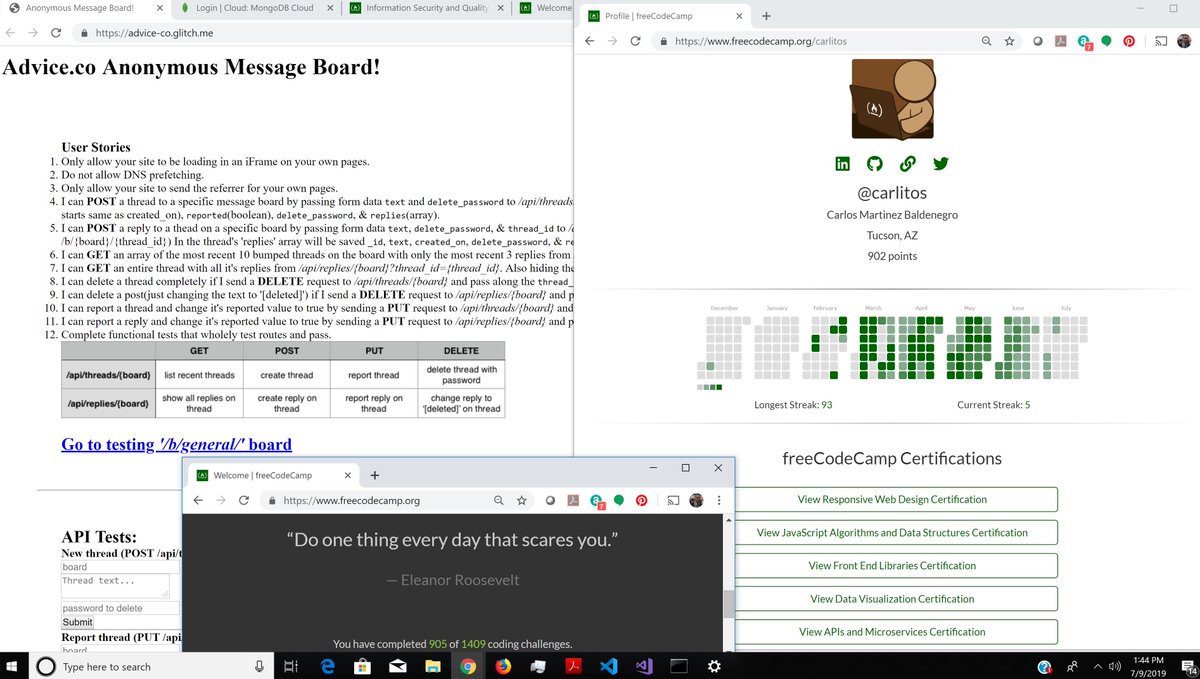1200x679 pixels.
Task: Focus the board input under New thread
Action: 121,567
